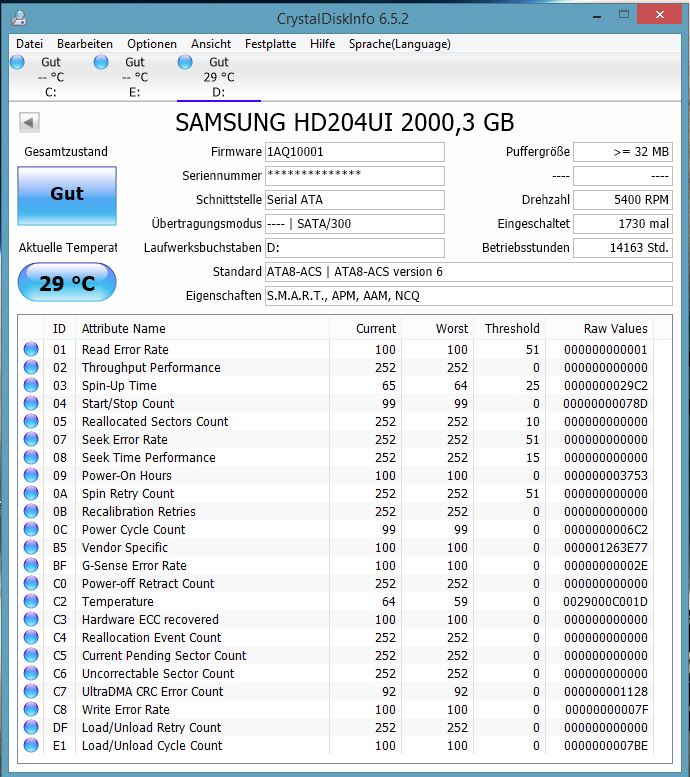Click status icon of Write Error Rate
690x777 pixels.
pyautogui.click(x=31, y=710)
